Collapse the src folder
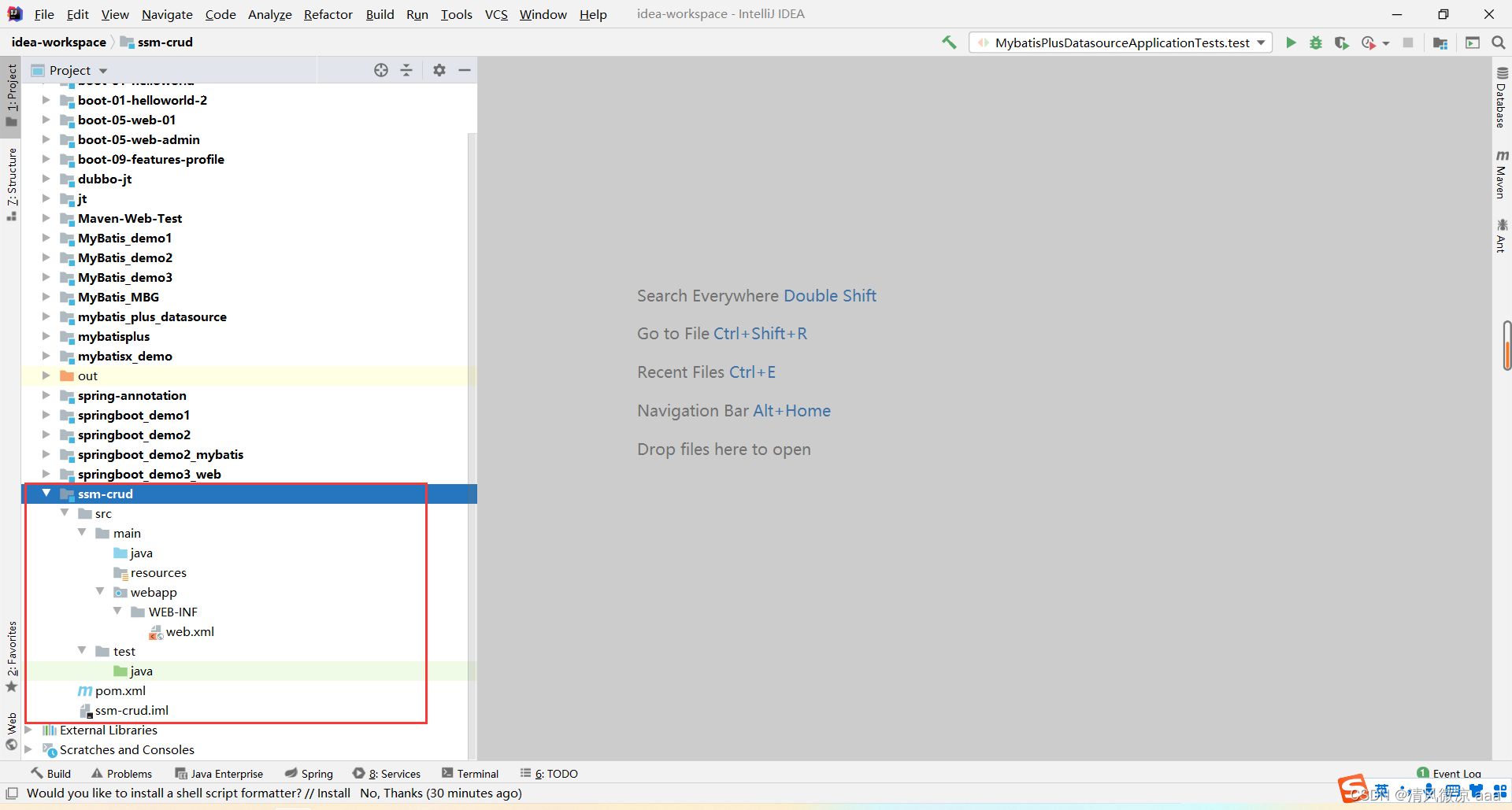The image size is (1512, 810). coord(65,513)
